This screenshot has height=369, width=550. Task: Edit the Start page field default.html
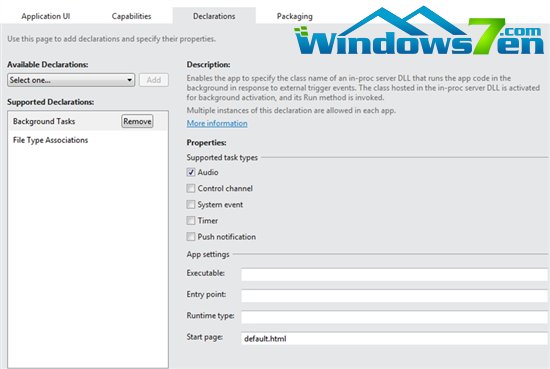point(394,338)
